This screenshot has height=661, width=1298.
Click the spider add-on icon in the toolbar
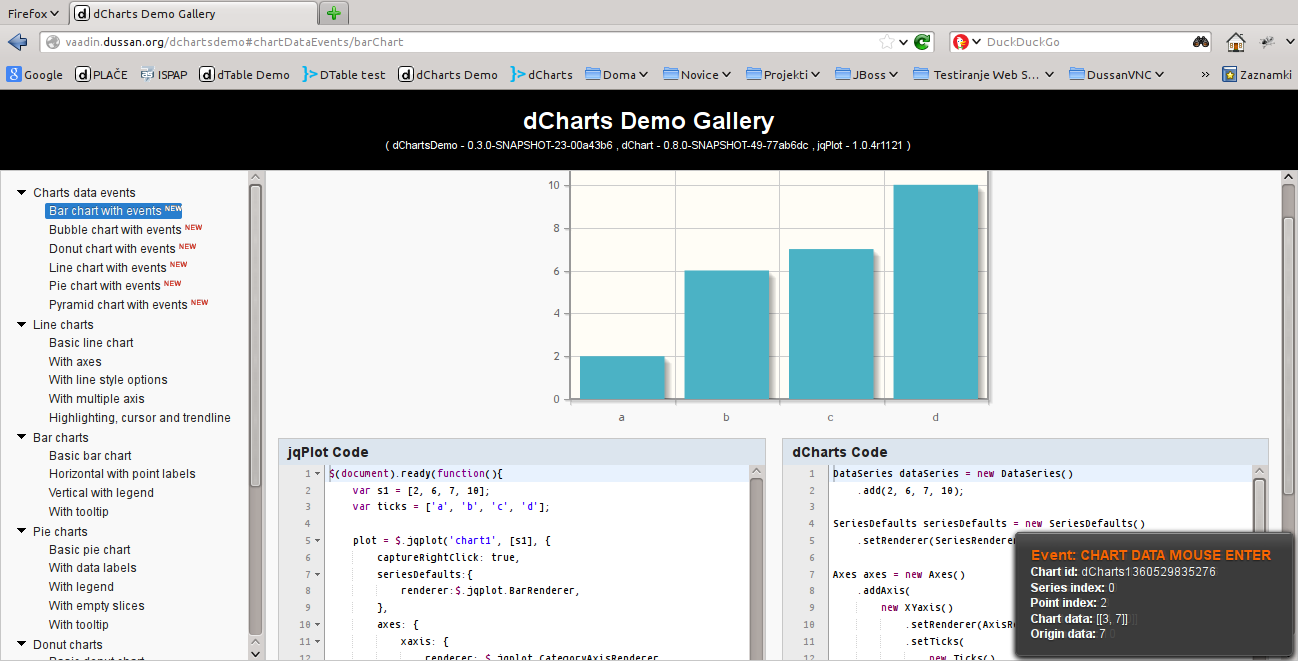[1267, 42]
